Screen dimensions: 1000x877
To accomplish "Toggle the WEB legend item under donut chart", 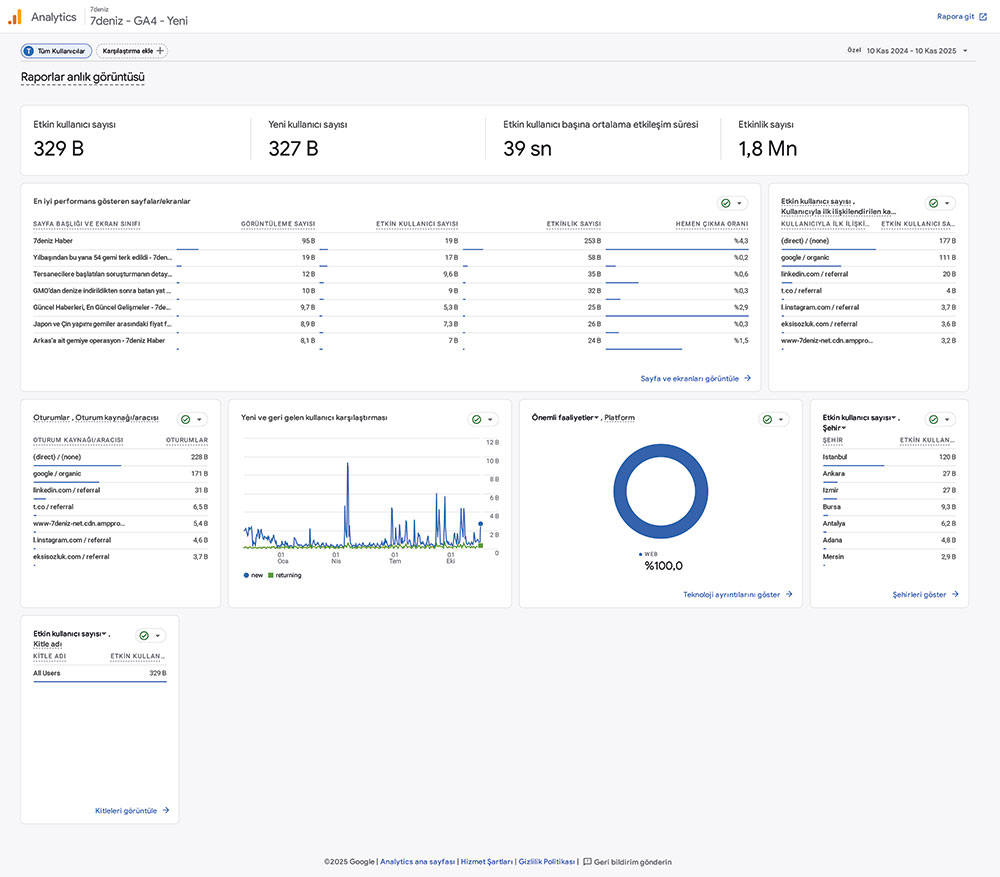I will (x=647, y=553).
